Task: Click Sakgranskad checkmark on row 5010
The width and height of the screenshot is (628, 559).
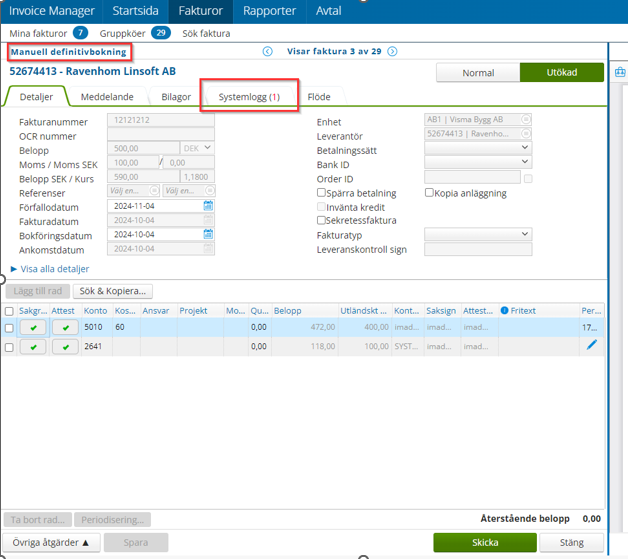Action: point(33,328)
